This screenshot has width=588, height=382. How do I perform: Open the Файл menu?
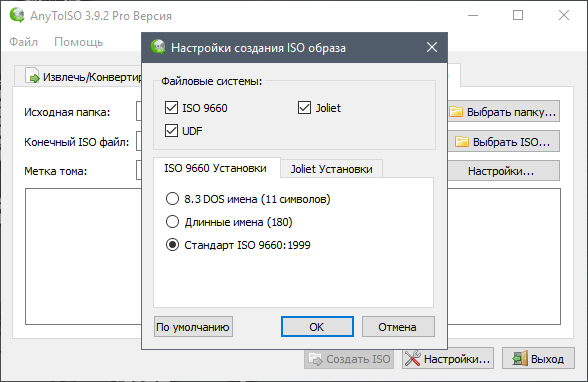24,42
